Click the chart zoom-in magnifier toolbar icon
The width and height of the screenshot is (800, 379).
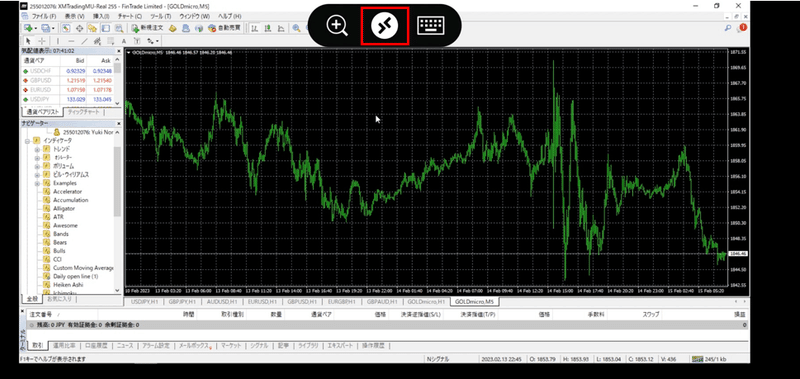[x=296, y=28]
